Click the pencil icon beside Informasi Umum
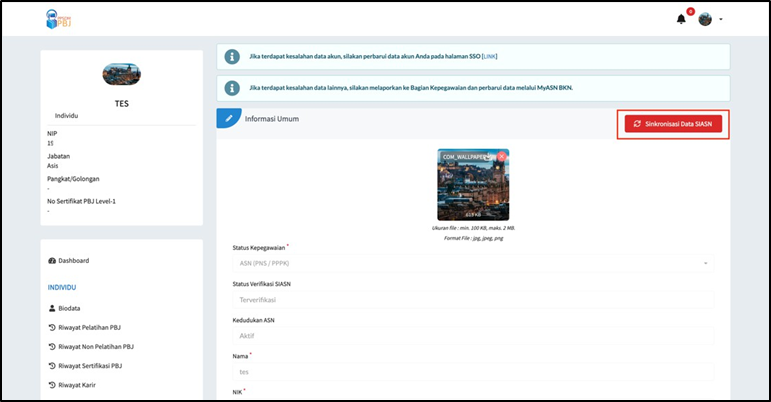This screenshot has width=771, height=402. pyautogui.click(x=229, y=118)
